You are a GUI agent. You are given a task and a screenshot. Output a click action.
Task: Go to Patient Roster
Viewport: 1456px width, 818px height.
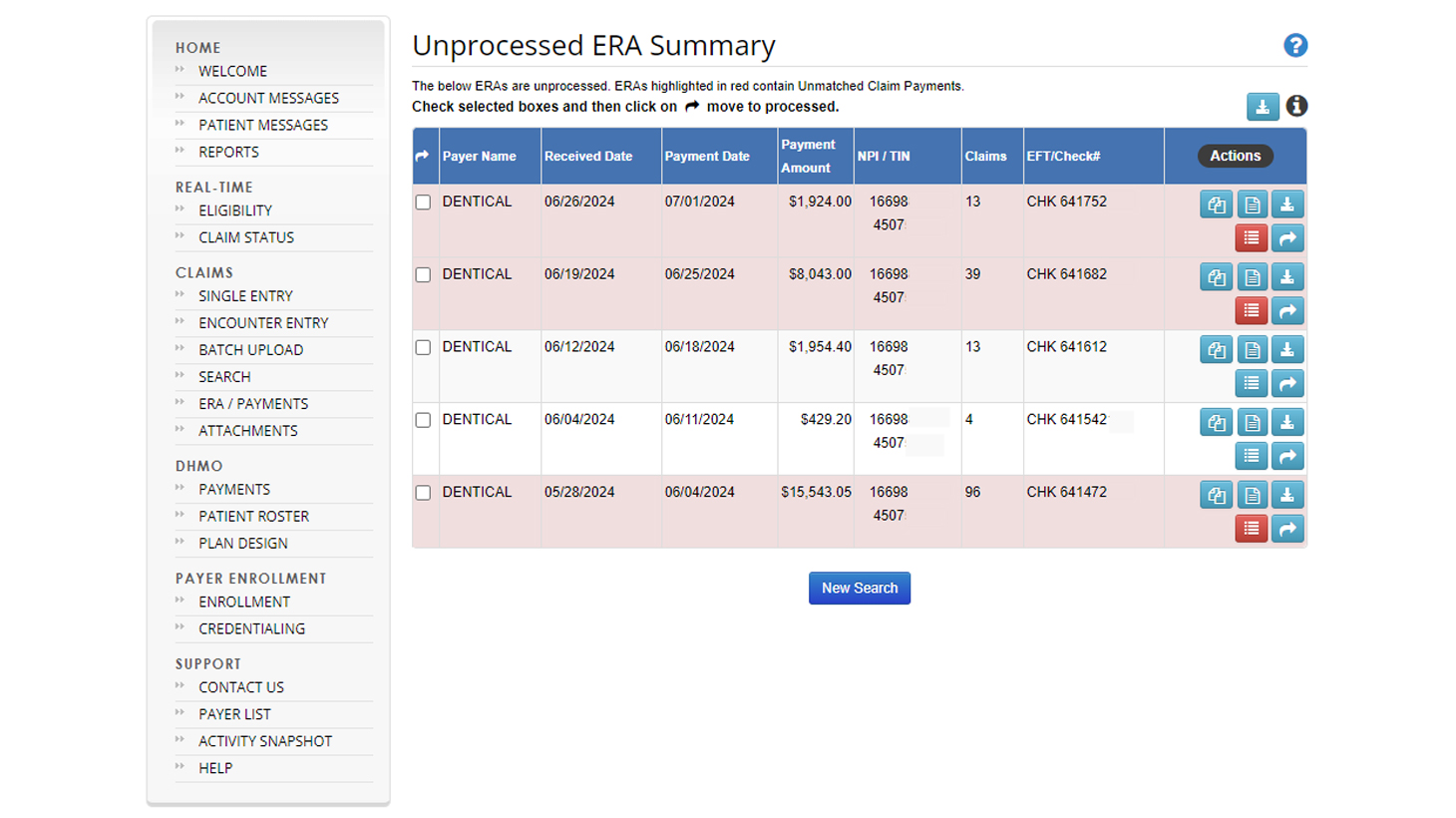253,517
